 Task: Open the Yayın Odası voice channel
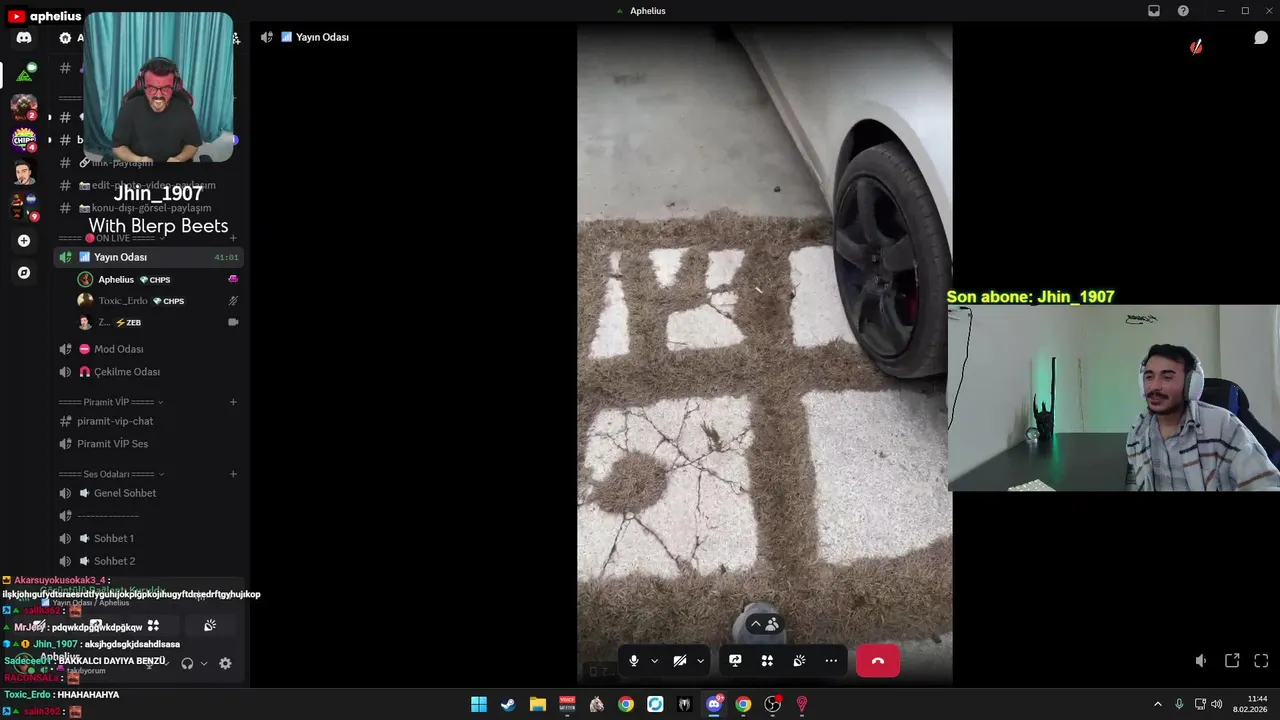pyautogui.click(x=147, y=257)
